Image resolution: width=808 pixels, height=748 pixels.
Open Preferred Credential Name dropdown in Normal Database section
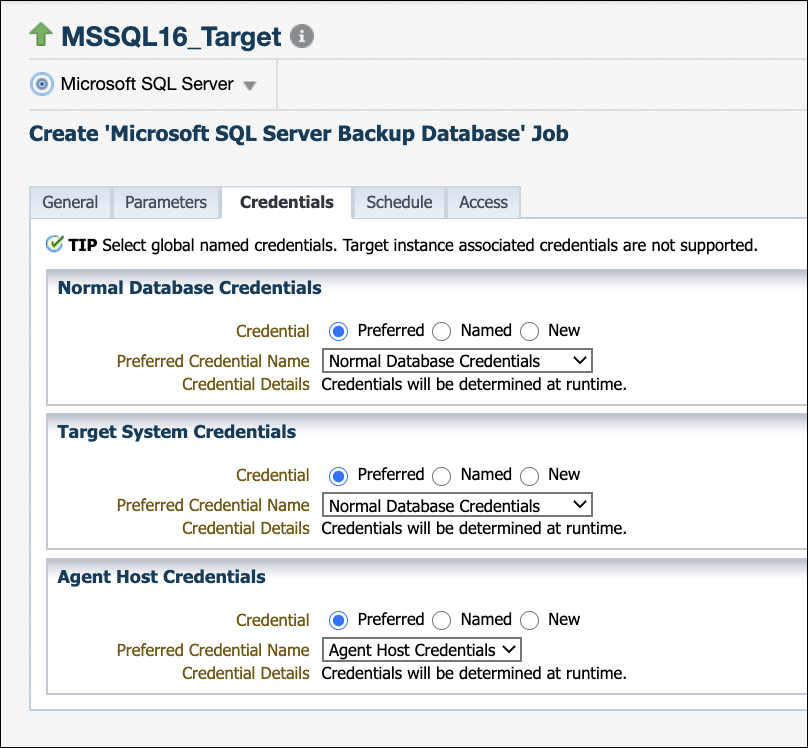[x=457, y=361]
